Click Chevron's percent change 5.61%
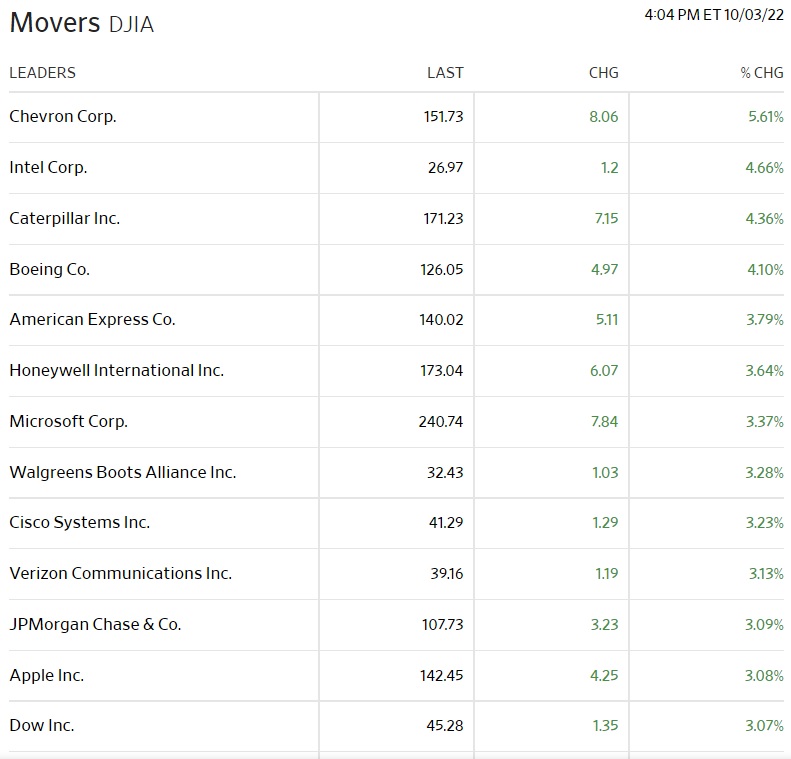The width and height of the screenshot is (791, 759). pyautogui.click(x=766, y=116)
